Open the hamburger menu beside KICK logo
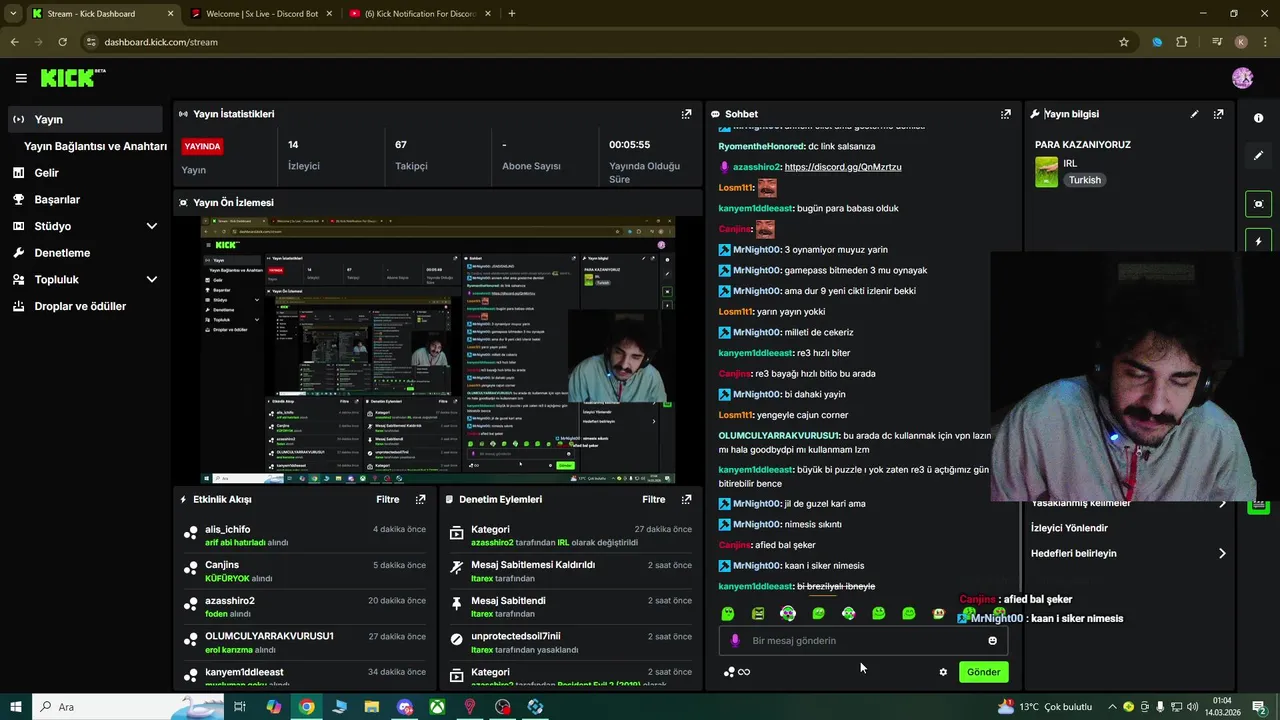The image size is (1280, 720). point(21,78)
